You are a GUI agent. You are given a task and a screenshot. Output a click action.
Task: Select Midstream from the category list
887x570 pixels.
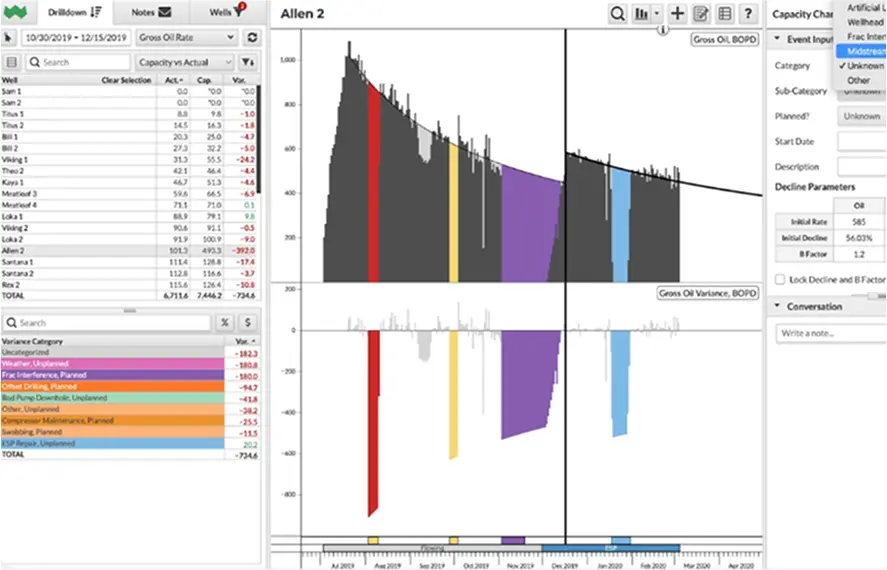(864, 50)
